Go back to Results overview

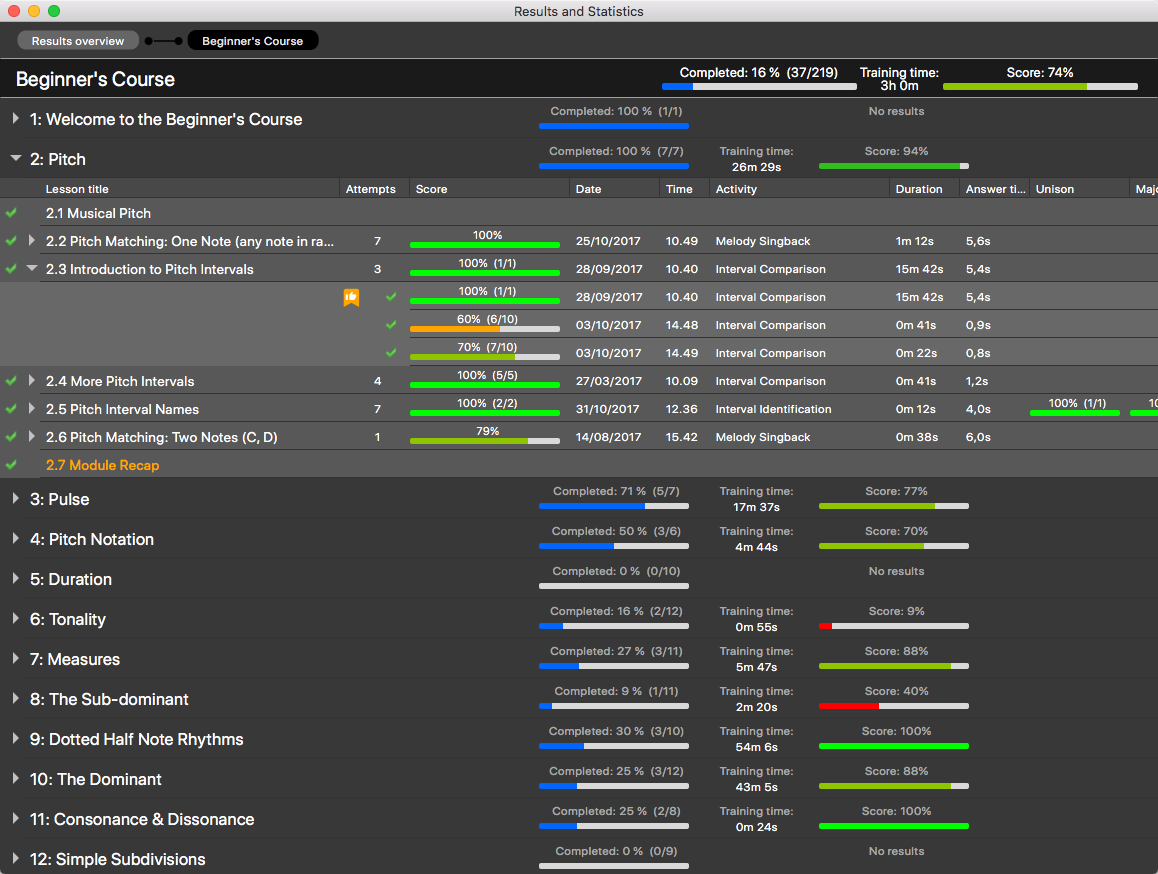point(78,41)
